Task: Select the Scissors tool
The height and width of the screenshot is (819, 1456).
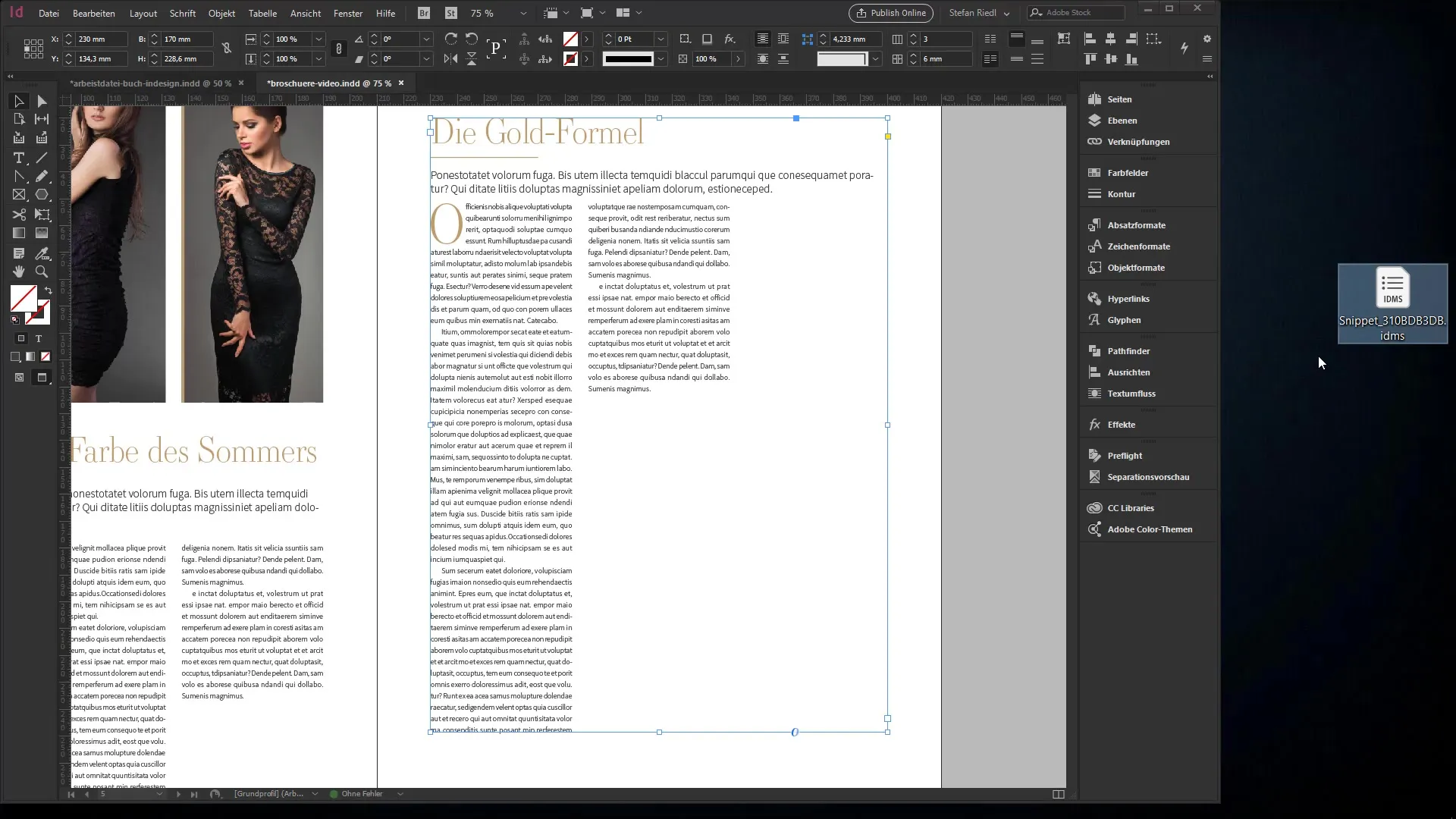Action: pos(19,215)
